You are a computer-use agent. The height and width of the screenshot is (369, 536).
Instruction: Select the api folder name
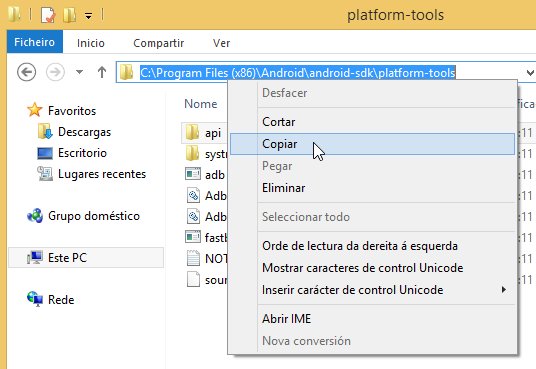(x=213, y=133)
